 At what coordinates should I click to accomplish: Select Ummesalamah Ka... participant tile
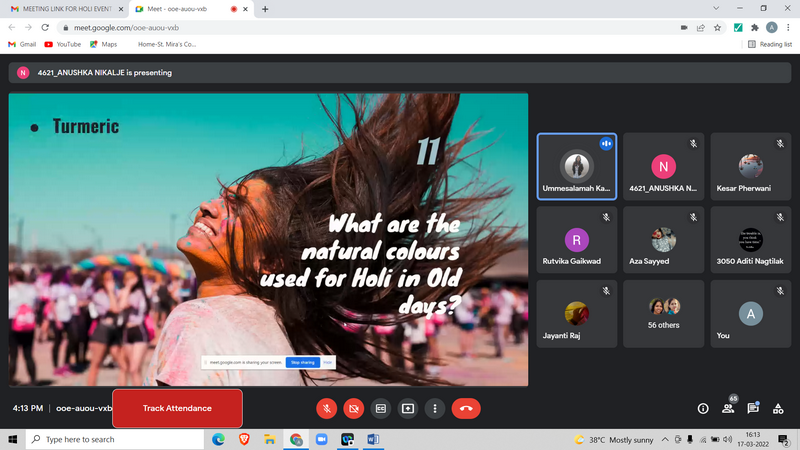point(577,166)
